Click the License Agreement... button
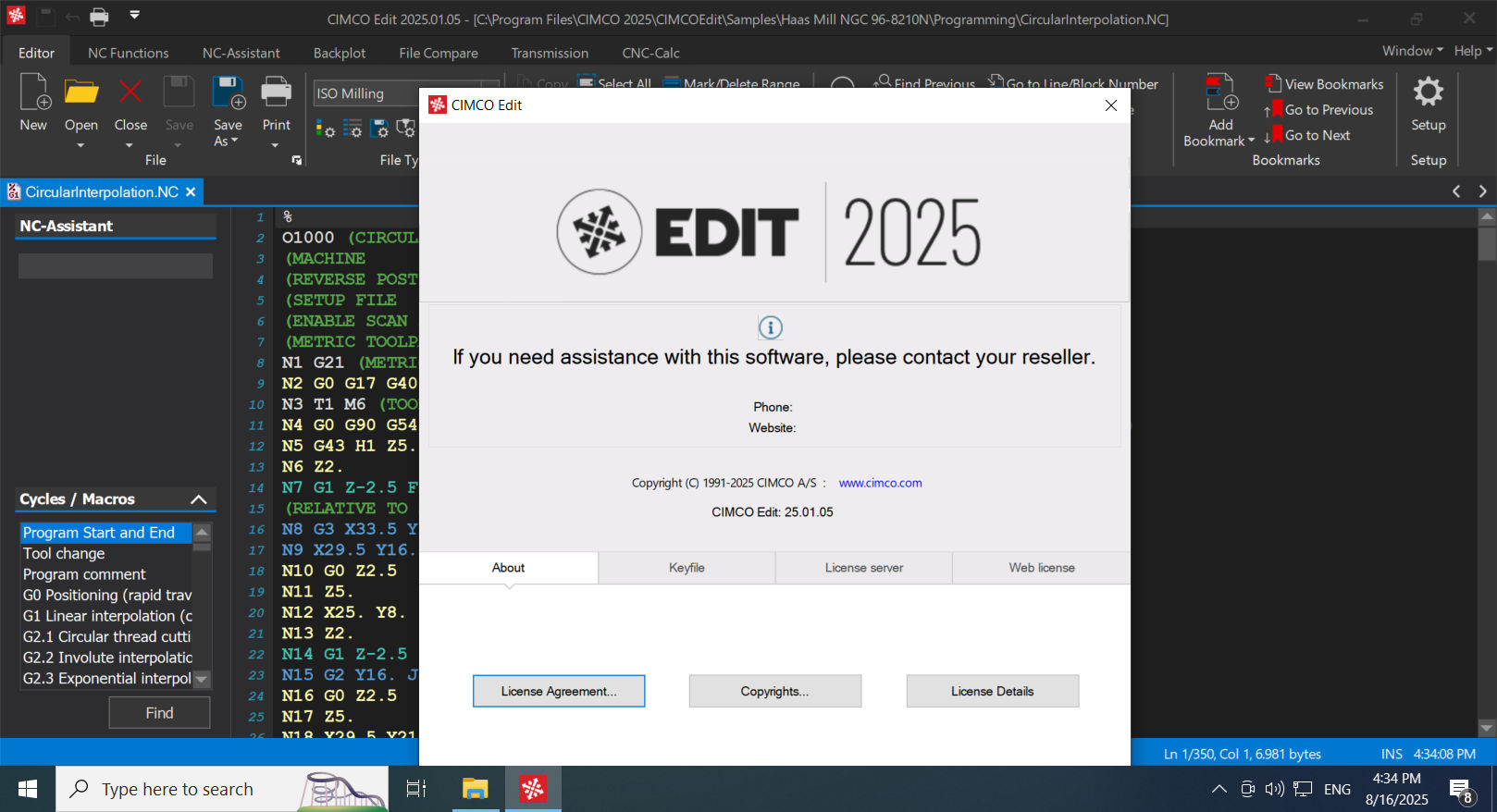 559,691
